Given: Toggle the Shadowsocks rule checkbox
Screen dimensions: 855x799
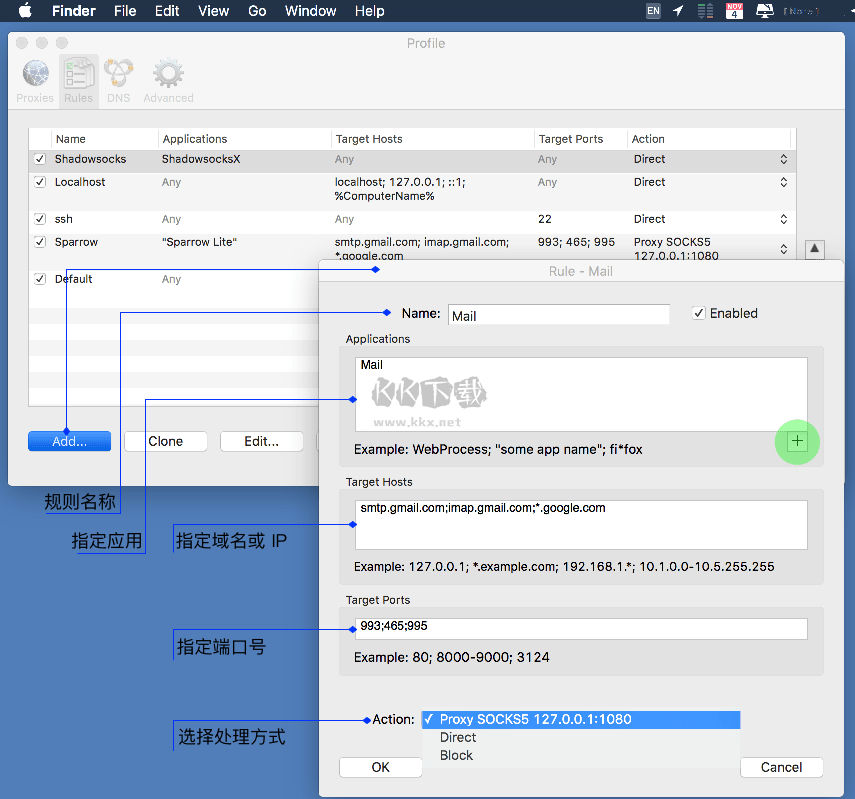Looking at the screenshot, I should (40, 159).
